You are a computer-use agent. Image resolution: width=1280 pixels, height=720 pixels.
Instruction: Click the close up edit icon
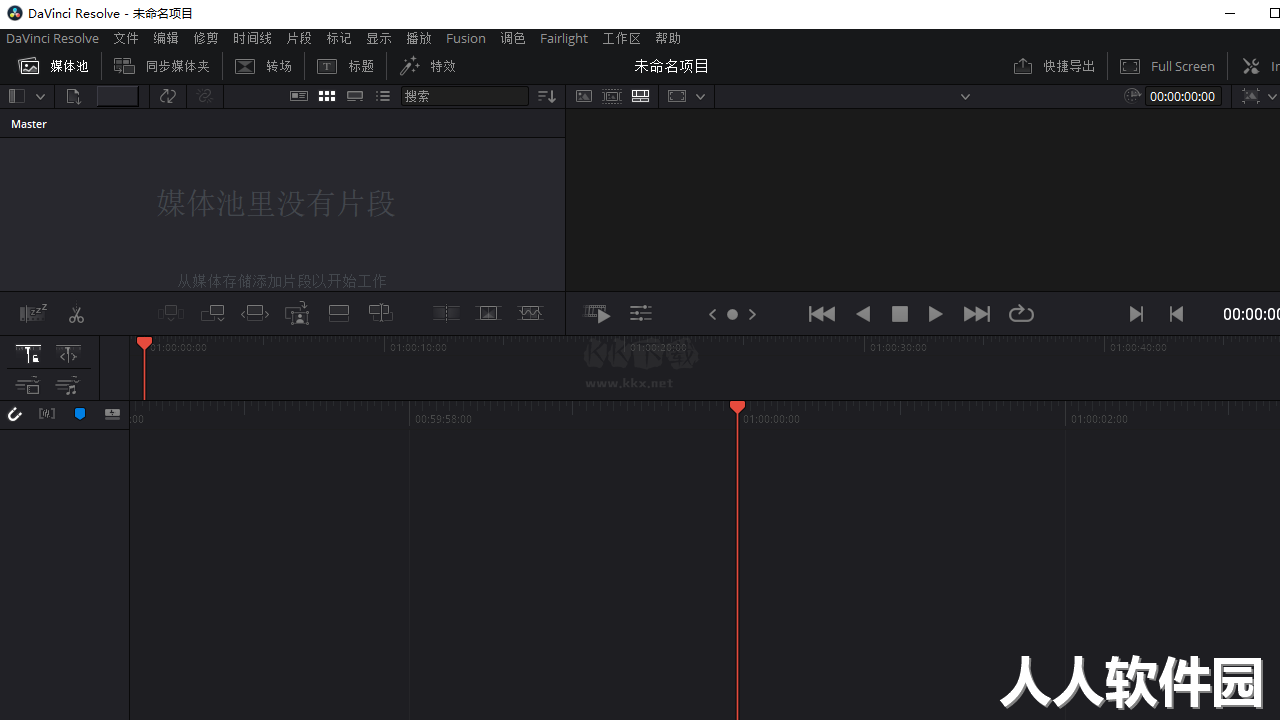click(x=297, y=314)
